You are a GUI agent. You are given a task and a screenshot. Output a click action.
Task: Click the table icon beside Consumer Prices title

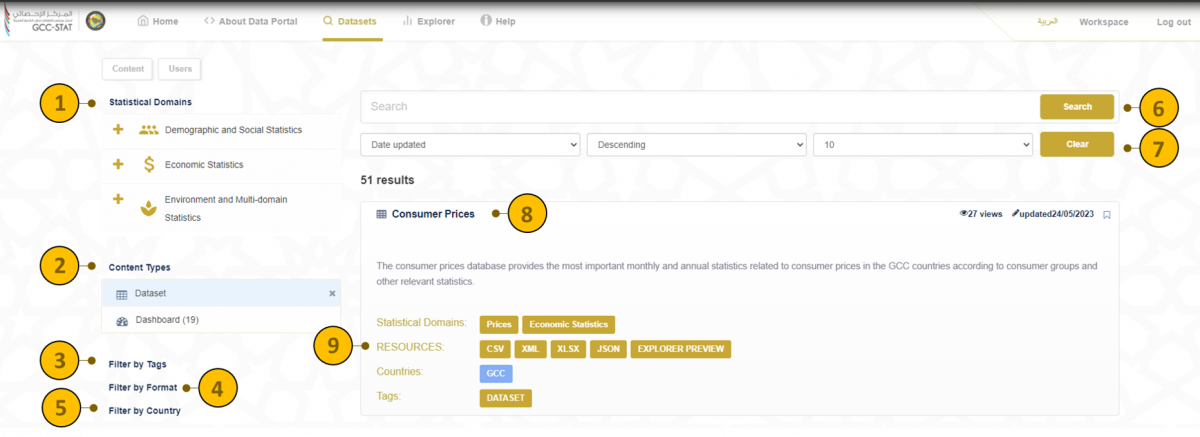point(381,214)
